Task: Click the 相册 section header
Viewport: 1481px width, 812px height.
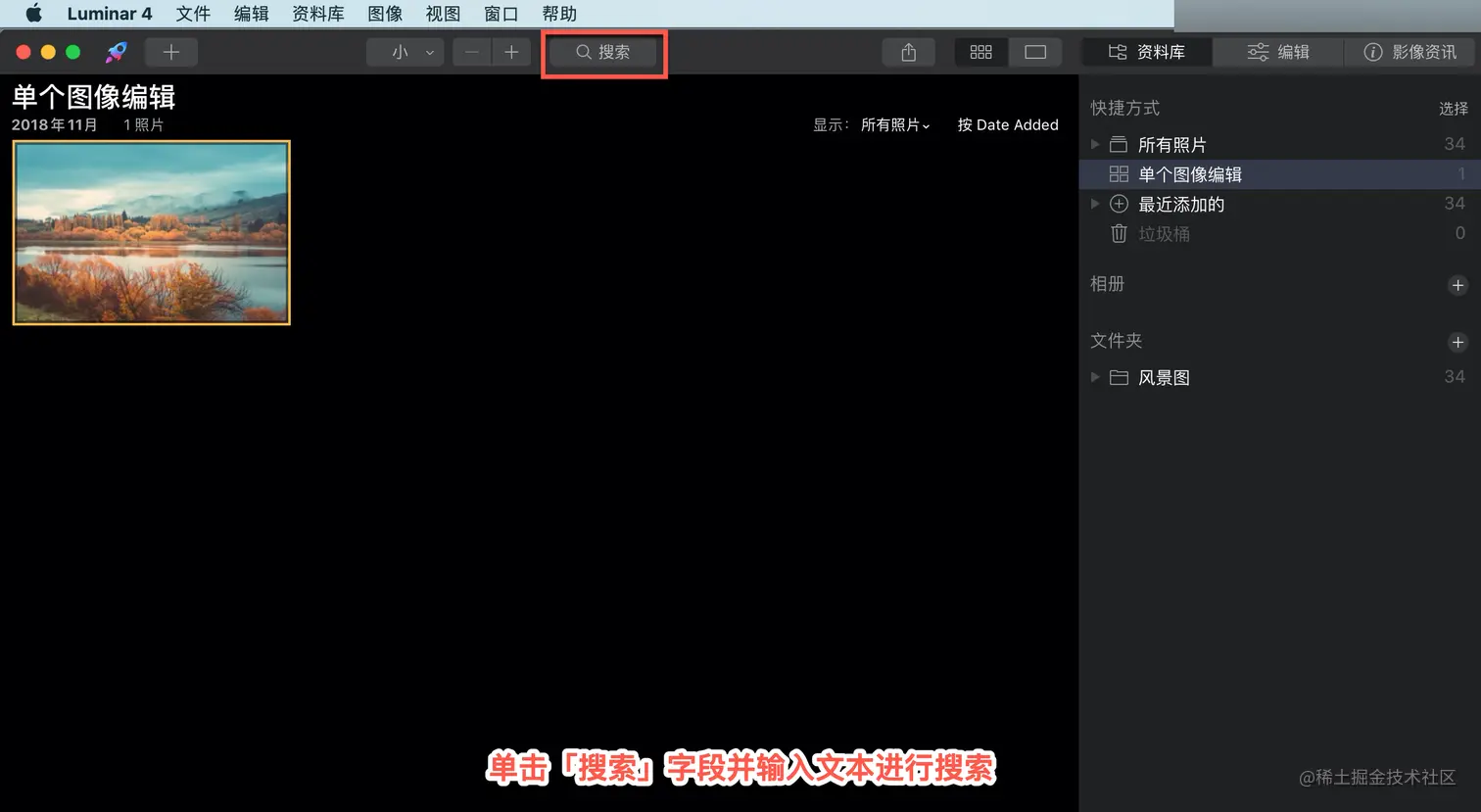Action: (x=1108, y=284)
